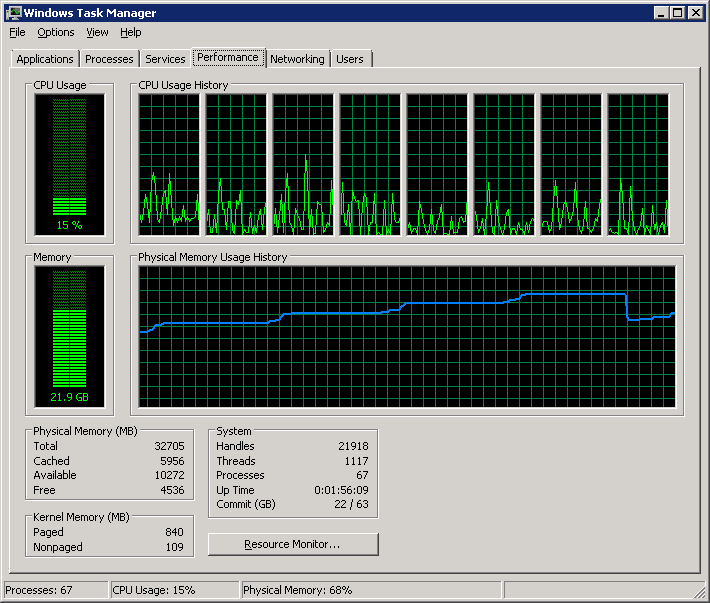
Task: Switch to the Users tab
Action: (x=350, y=59)
